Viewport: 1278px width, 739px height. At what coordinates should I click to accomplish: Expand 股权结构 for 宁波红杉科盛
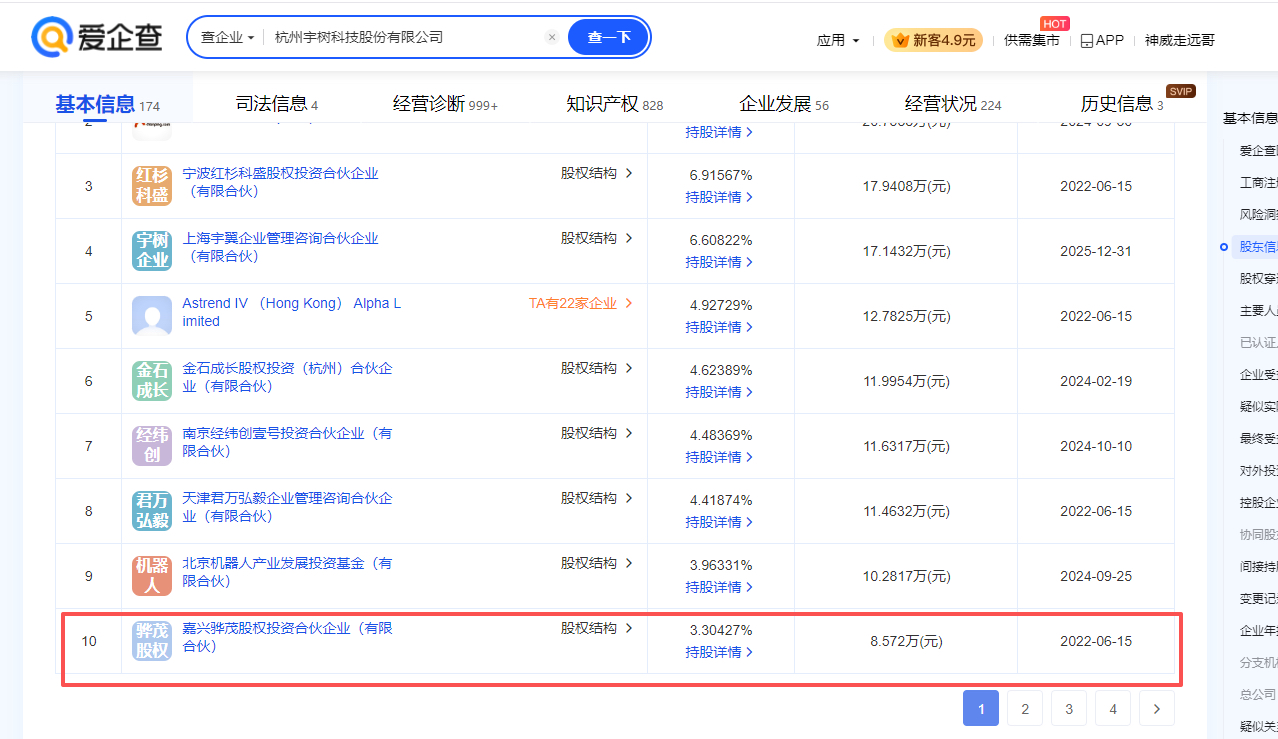click(x=596, y=173)
